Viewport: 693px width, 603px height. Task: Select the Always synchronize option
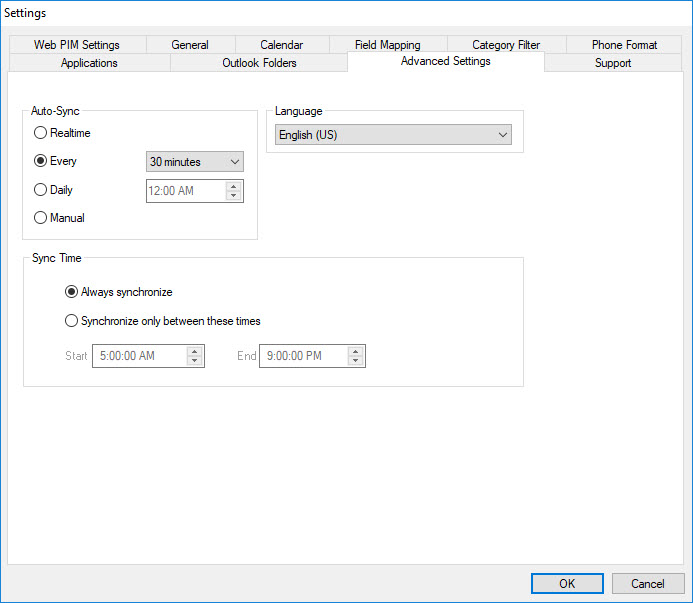[x=71, y=292]
